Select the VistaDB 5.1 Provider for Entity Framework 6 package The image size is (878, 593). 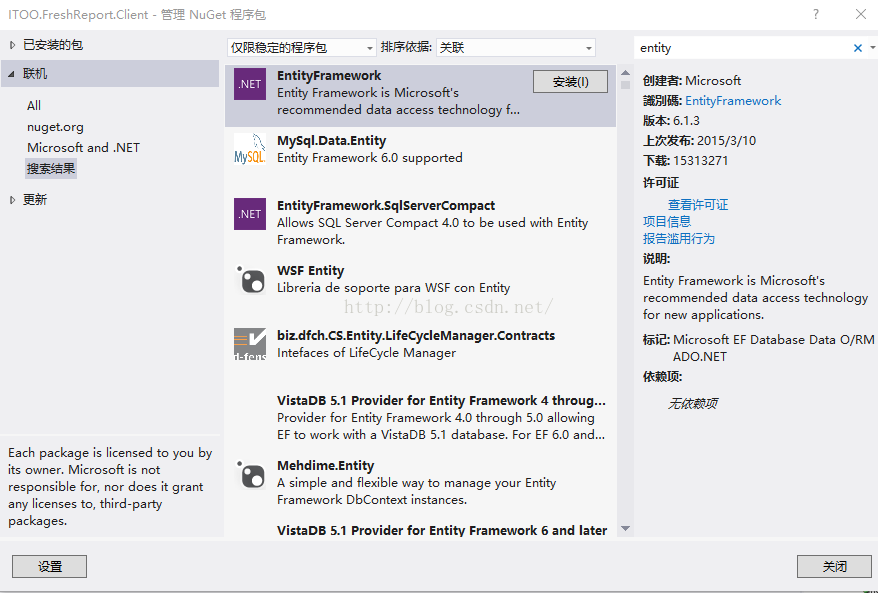point(442,530)
